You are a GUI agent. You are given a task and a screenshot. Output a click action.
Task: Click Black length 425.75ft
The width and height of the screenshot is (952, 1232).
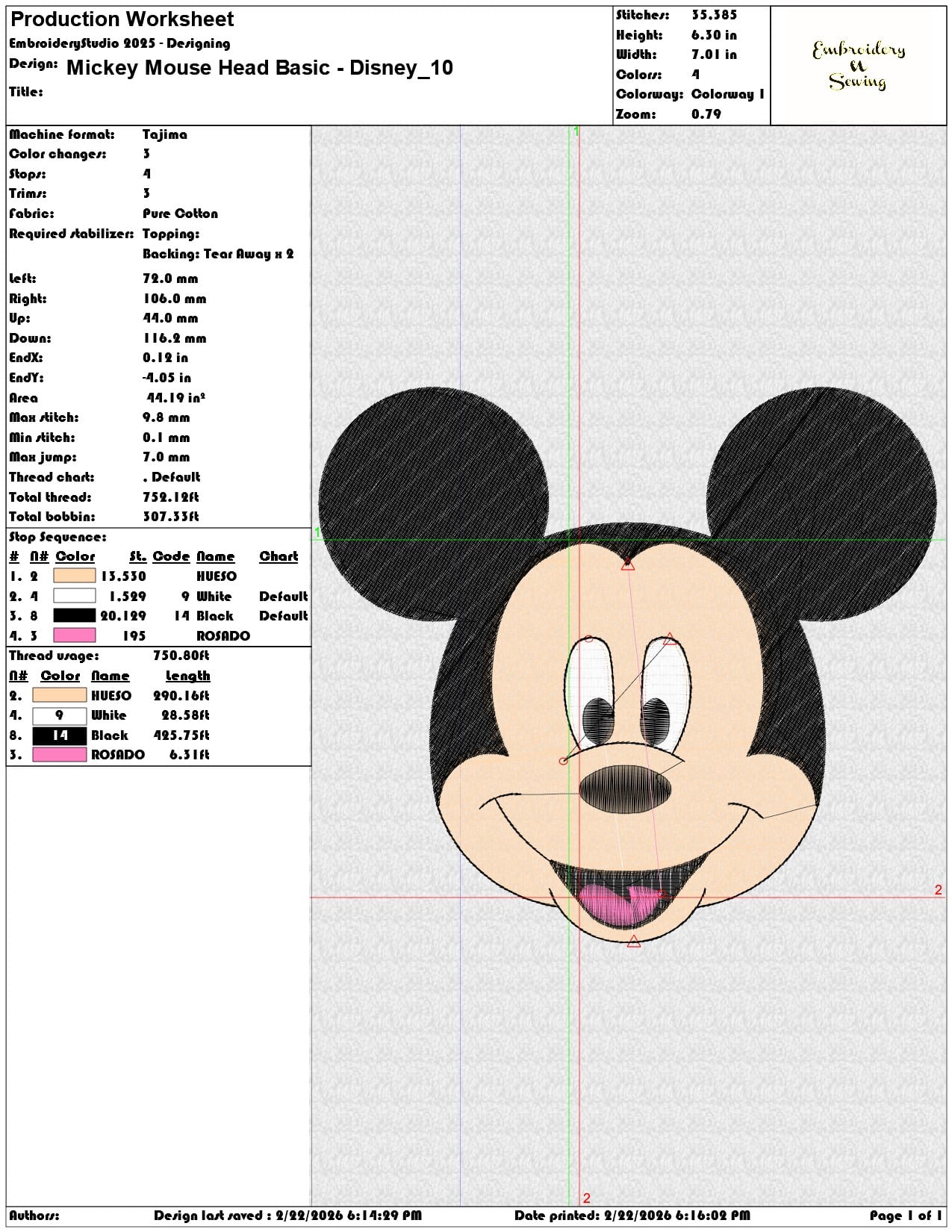point(181,735)
